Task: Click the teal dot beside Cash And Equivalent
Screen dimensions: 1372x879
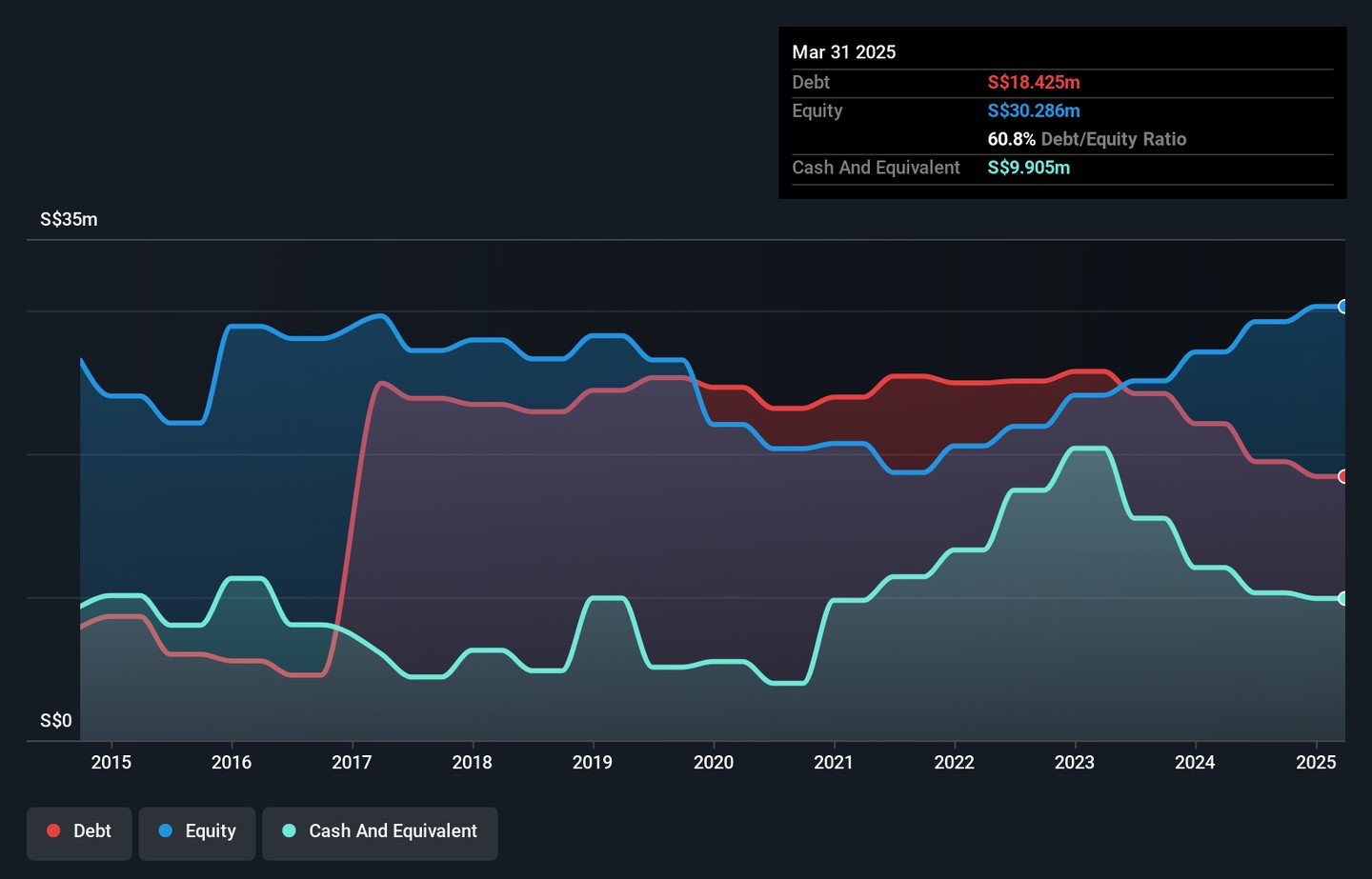Action: (290, 831)
